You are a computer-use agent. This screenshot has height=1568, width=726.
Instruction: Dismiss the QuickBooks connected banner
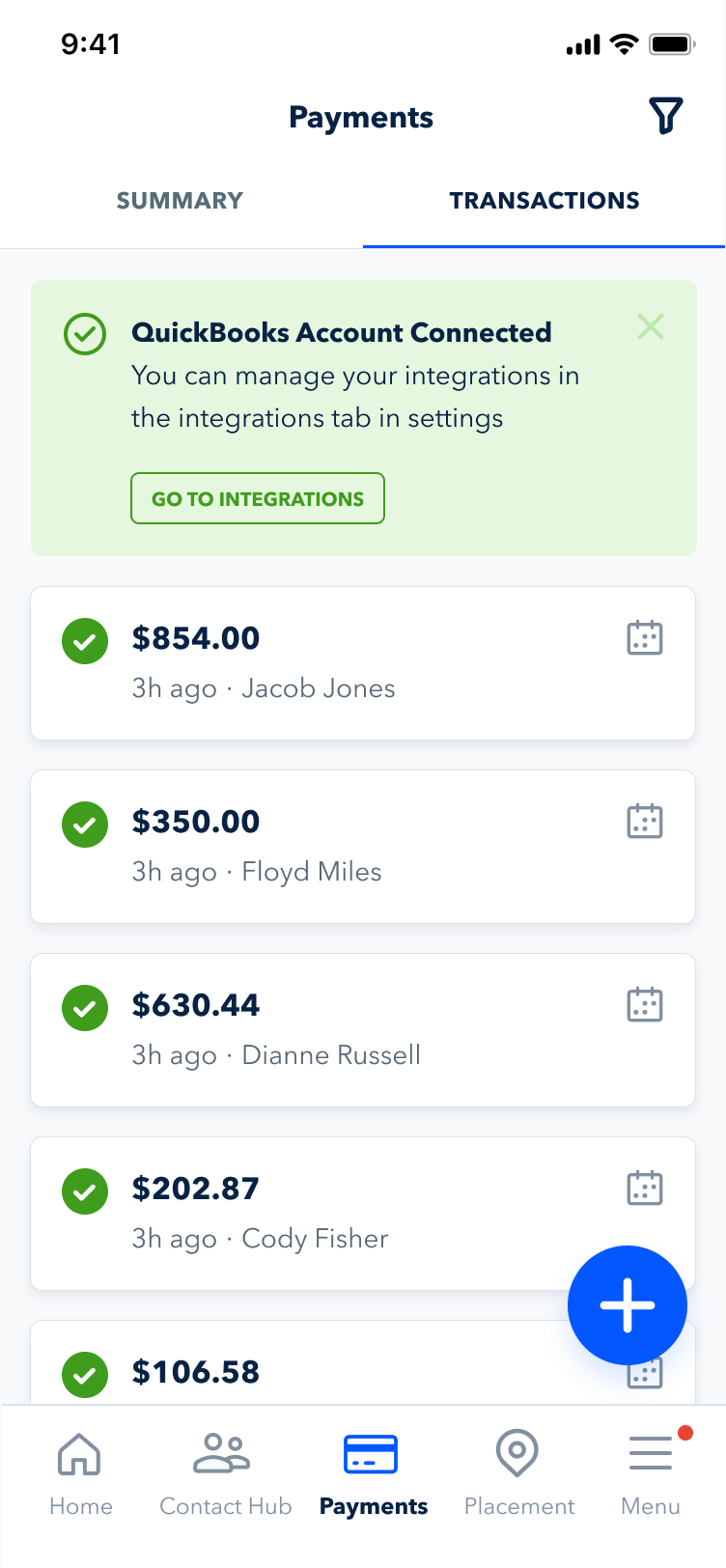pos(651,326)
